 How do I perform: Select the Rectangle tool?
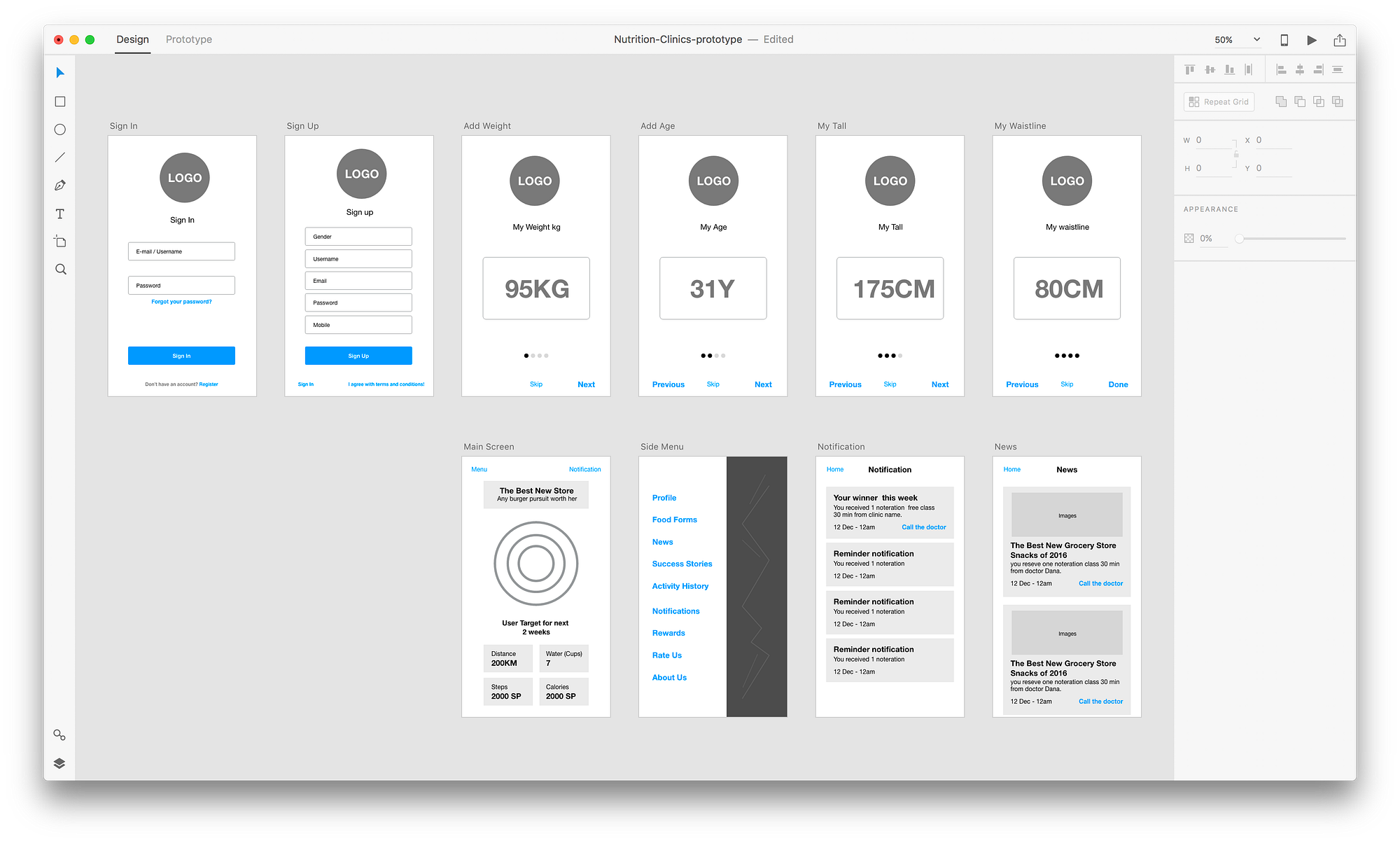(60, 102)
